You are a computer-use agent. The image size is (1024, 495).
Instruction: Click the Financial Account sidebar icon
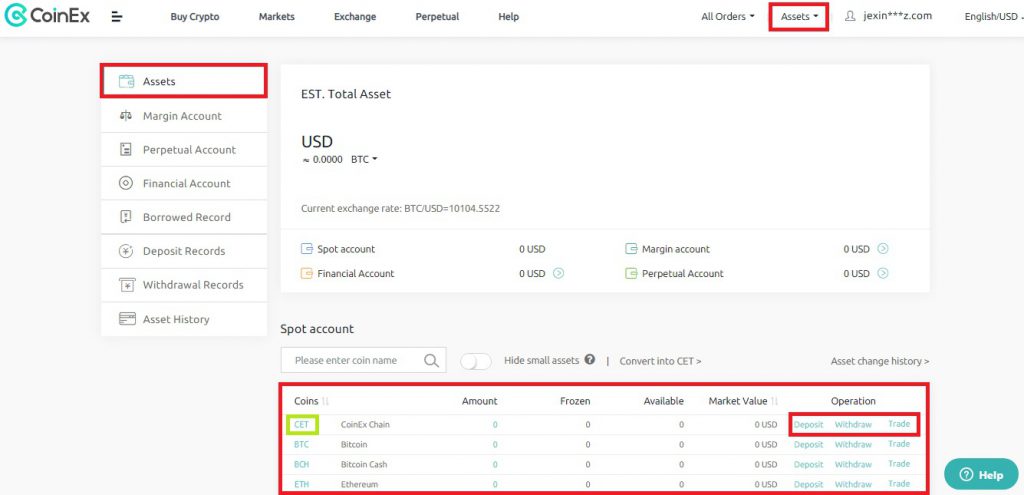[x=126, y=184]
